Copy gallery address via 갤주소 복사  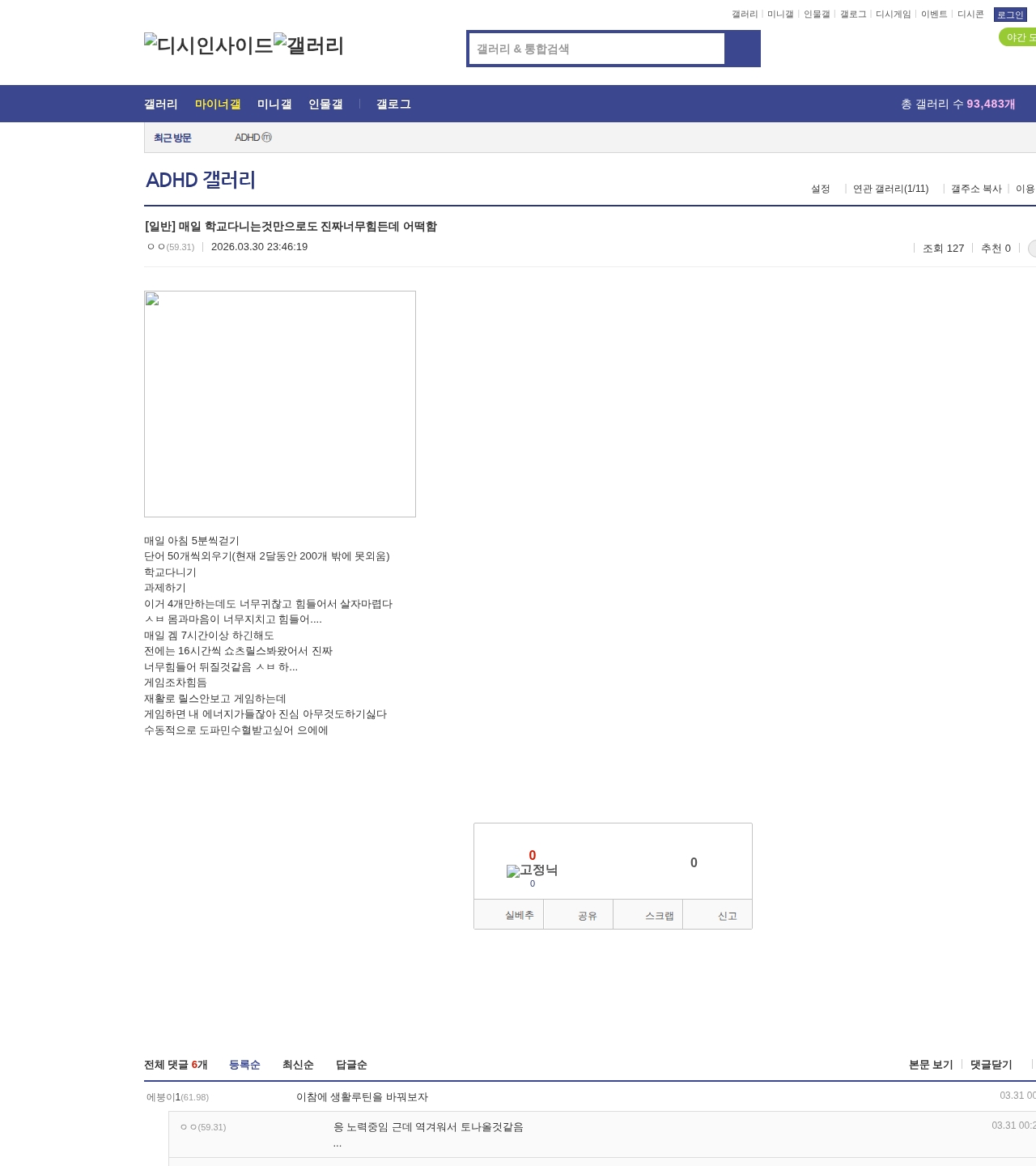point(976,189)
